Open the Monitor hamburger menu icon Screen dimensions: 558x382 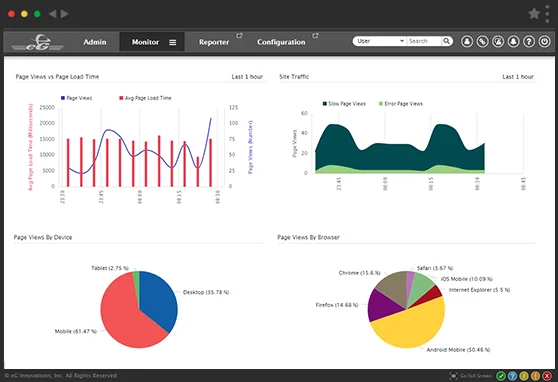tap(173, 42)
